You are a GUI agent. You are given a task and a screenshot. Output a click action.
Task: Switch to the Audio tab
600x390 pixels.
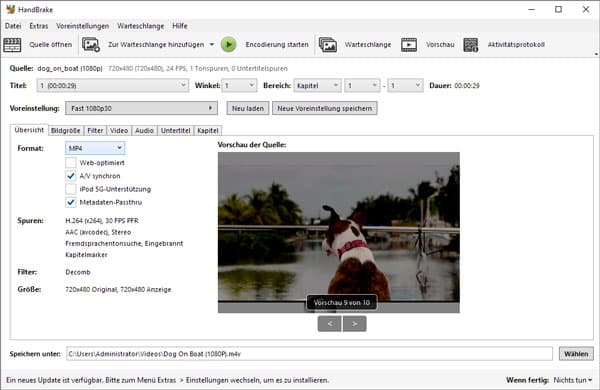point(144,131)
